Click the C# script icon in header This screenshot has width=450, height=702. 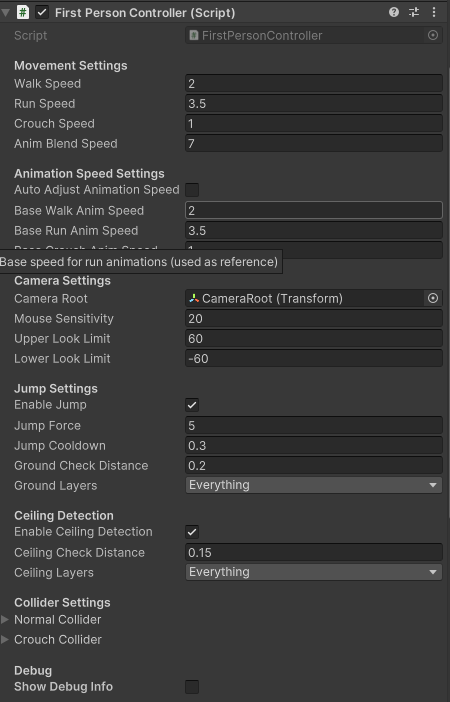click(22, 12)
